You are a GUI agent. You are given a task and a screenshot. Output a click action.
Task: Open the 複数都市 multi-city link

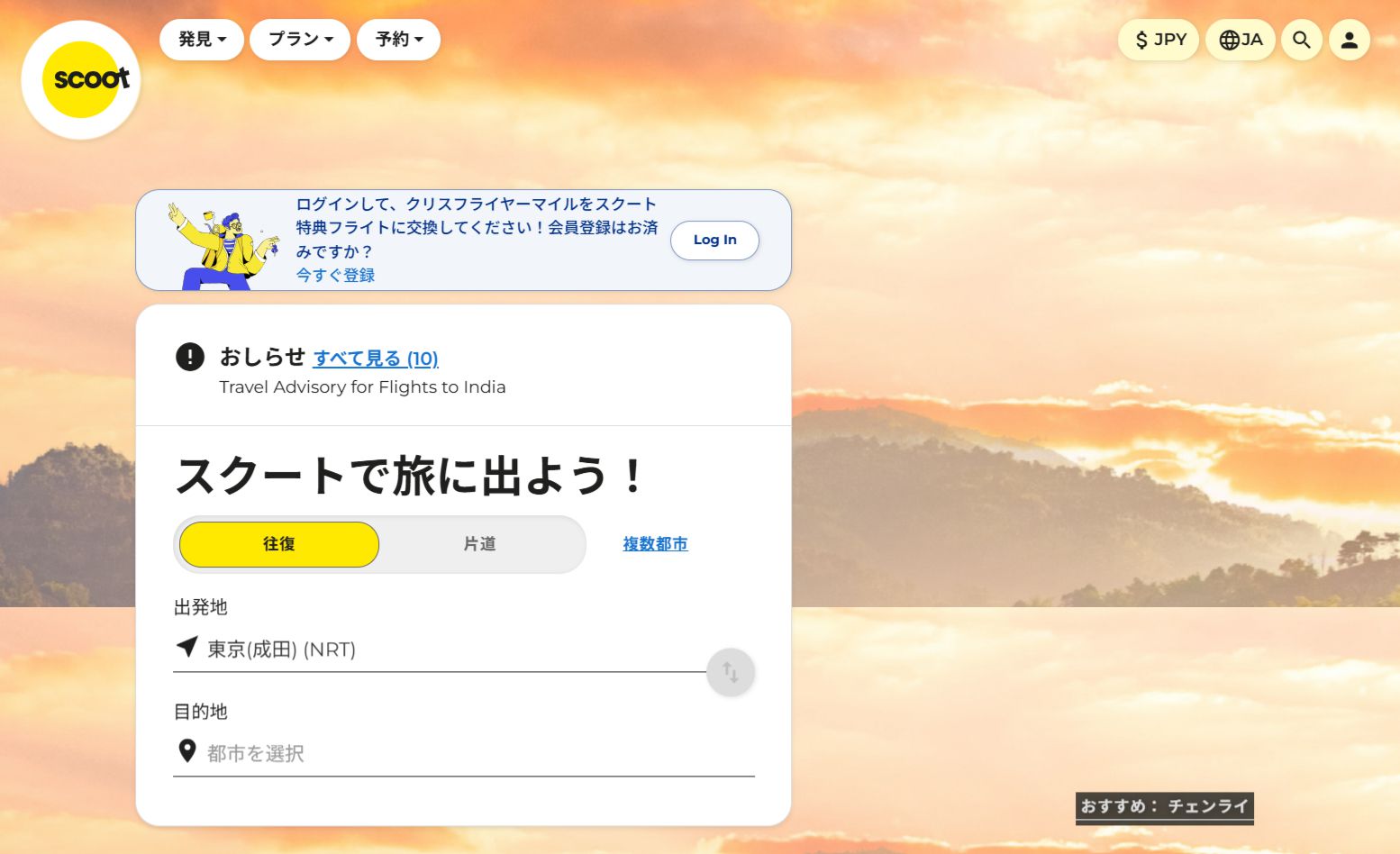(x=655, y=544)
